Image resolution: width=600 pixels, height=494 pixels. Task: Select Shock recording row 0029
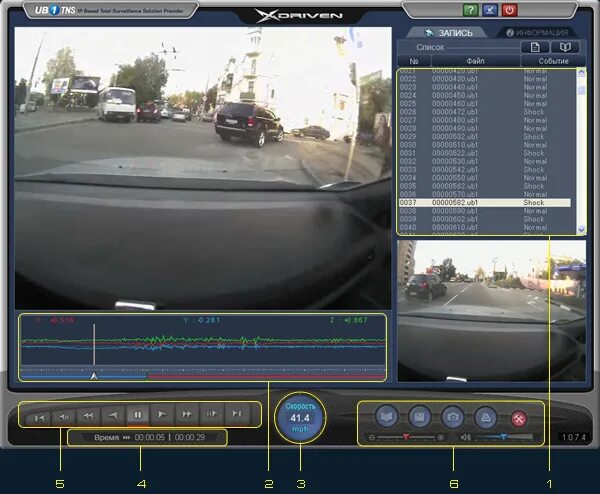pyautogui.click(x=485, y=137)
